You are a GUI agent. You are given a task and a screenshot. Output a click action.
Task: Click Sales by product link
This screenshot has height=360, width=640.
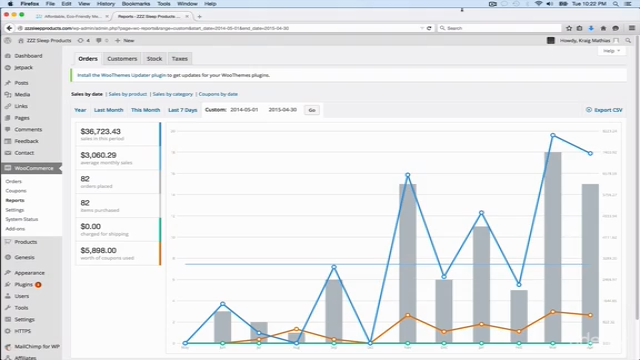coord(127,94)
